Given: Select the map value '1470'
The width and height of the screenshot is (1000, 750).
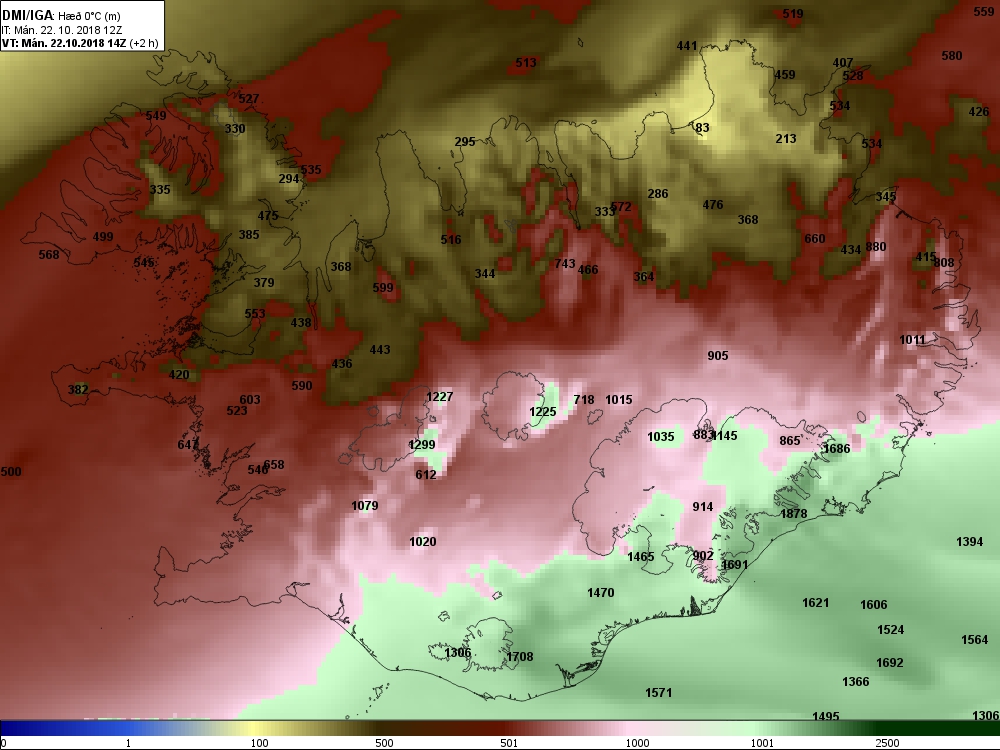Looking at the screenshot, I should (601, 592).
